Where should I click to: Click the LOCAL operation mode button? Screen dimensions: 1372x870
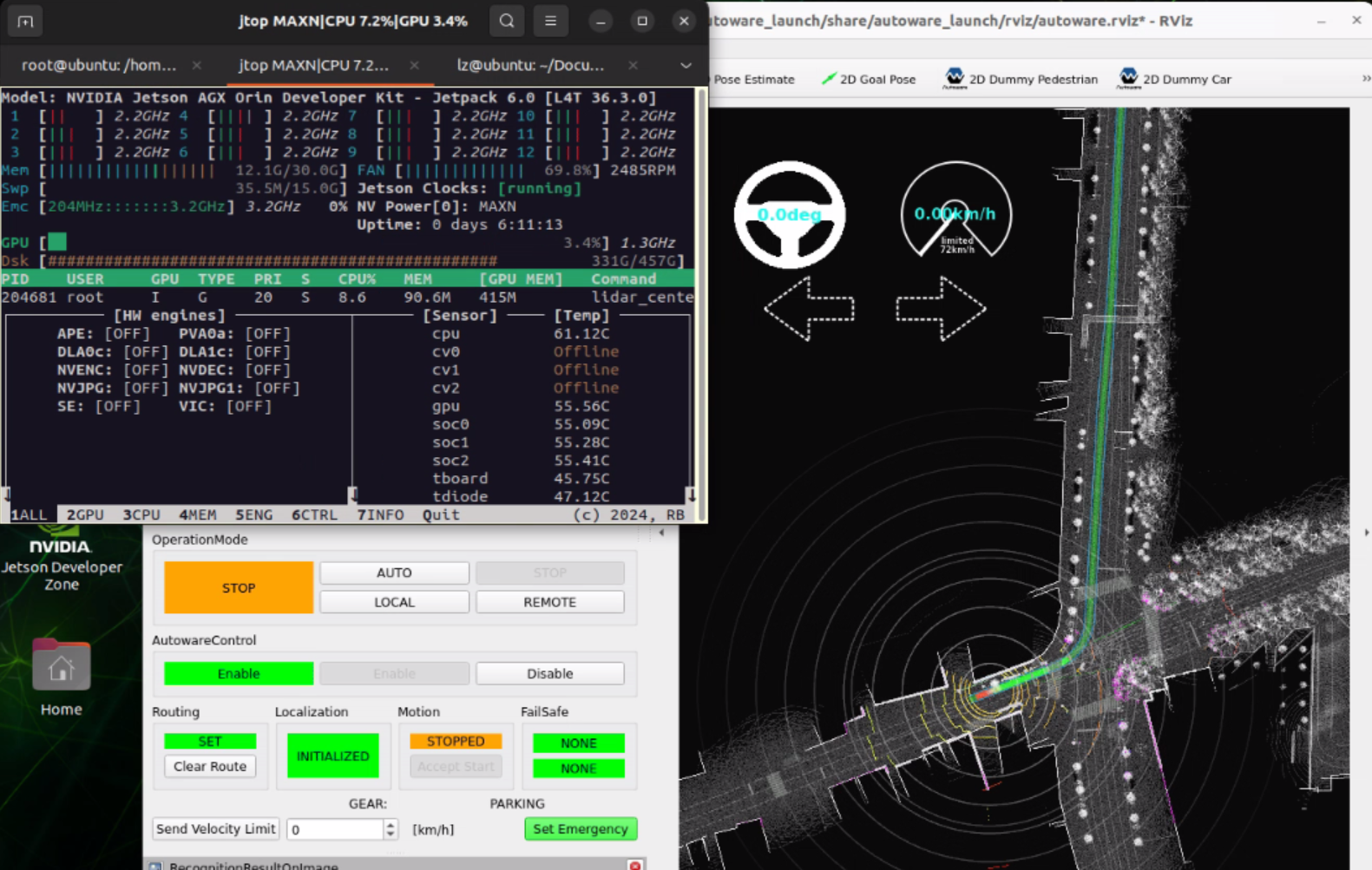[394, 602]
